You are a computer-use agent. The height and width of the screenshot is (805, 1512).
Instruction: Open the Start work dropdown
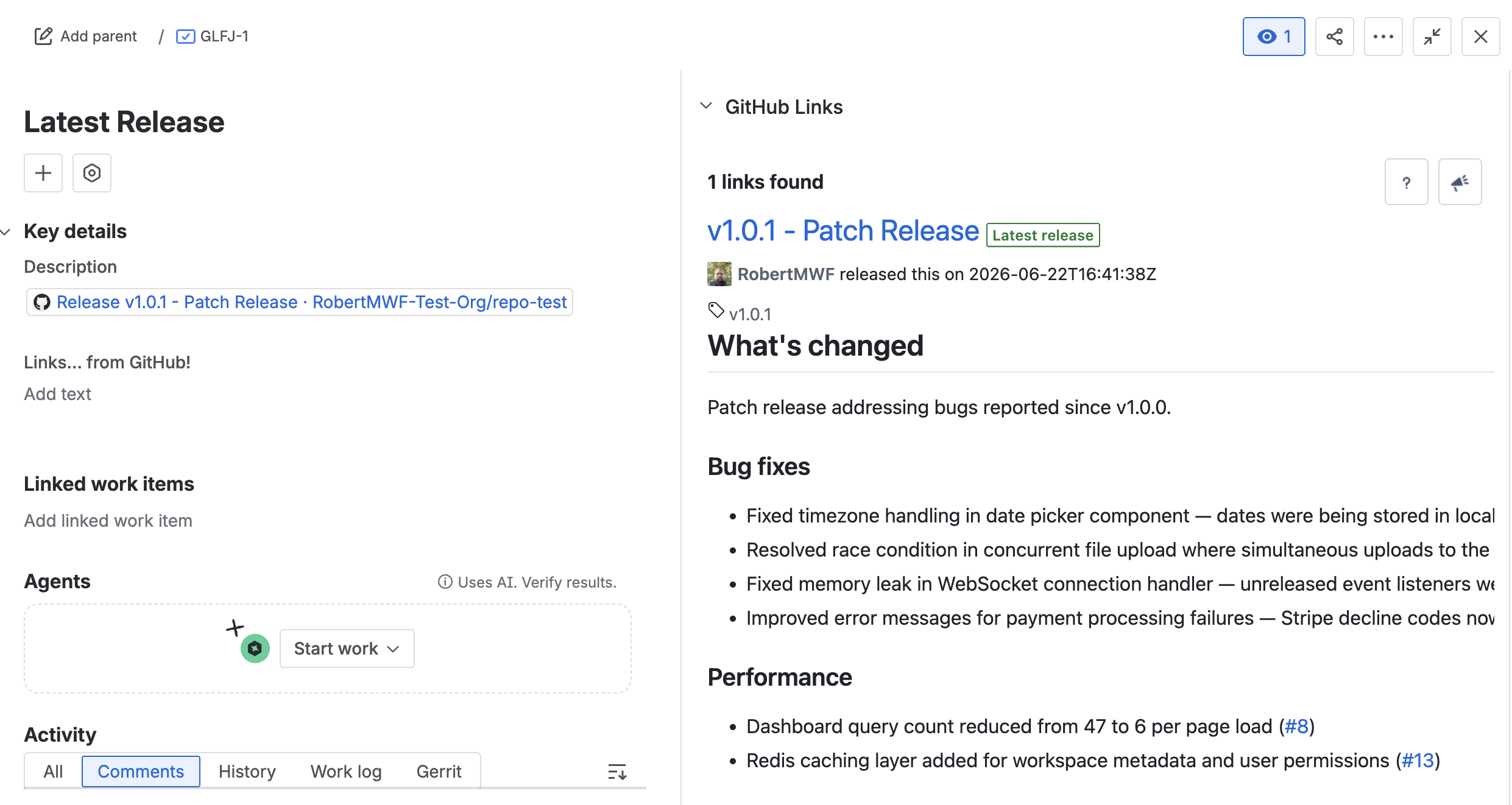point(347,649)
